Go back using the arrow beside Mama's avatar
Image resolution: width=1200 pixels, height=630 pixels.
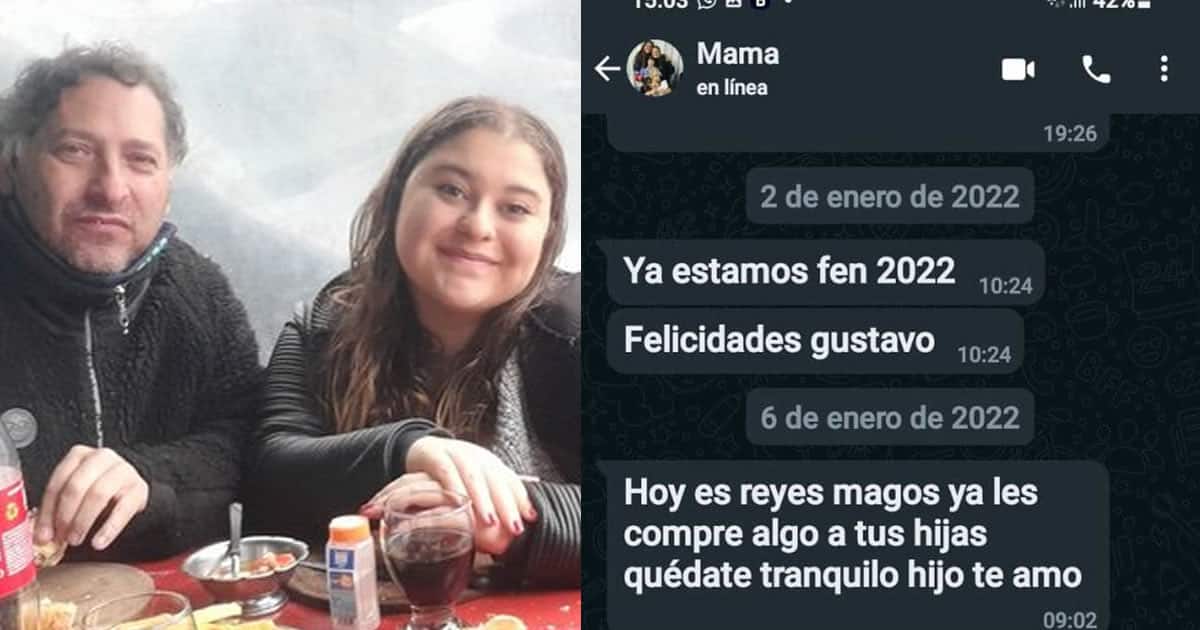click(607, 68)
